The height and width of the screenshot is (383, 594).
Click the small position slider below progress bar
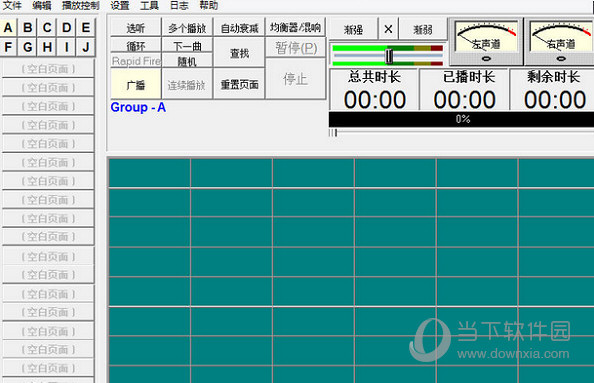tap(333, 132)
